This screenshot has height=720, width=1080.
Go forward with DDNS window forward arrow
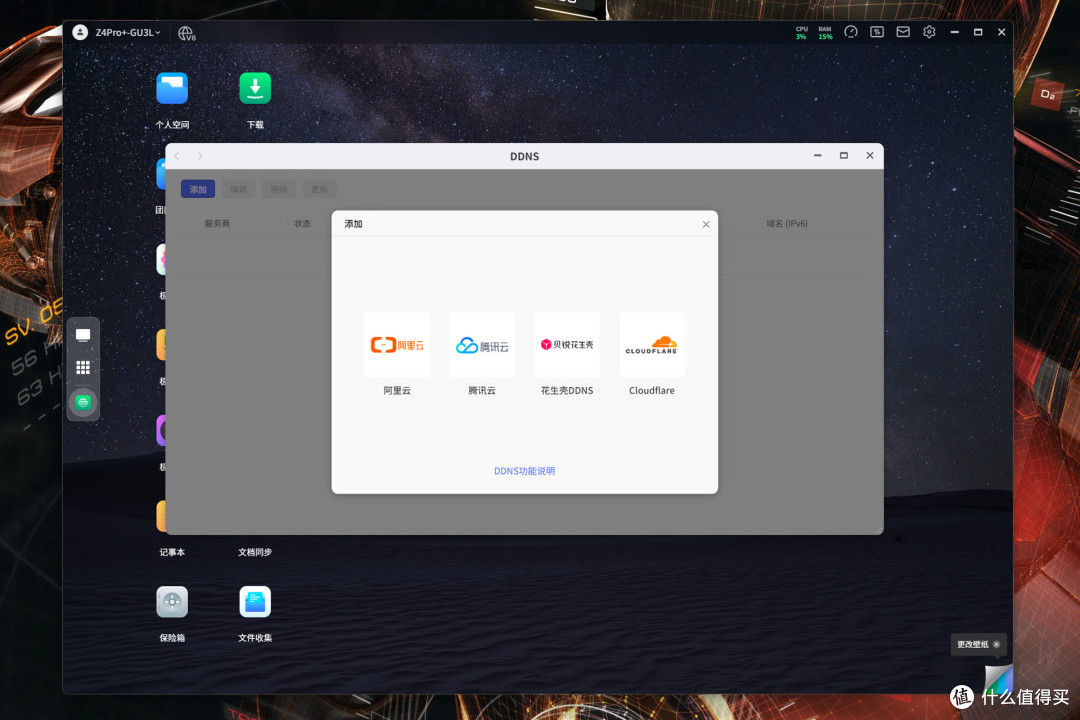coord(200,156)
